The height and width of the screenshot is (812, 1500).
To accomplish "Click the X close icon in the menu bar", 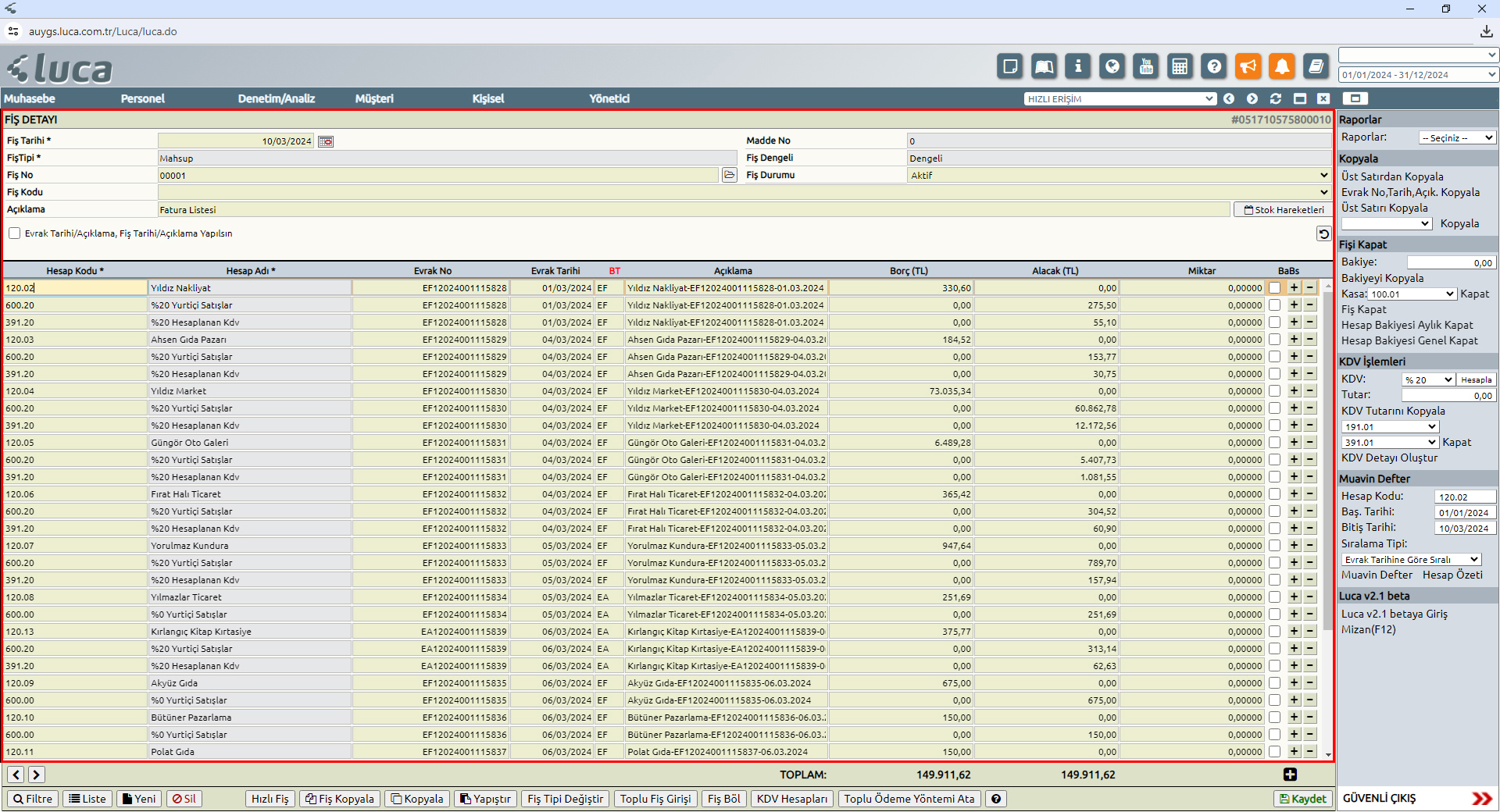I will pyautogui.click(x=1323, y=98).
